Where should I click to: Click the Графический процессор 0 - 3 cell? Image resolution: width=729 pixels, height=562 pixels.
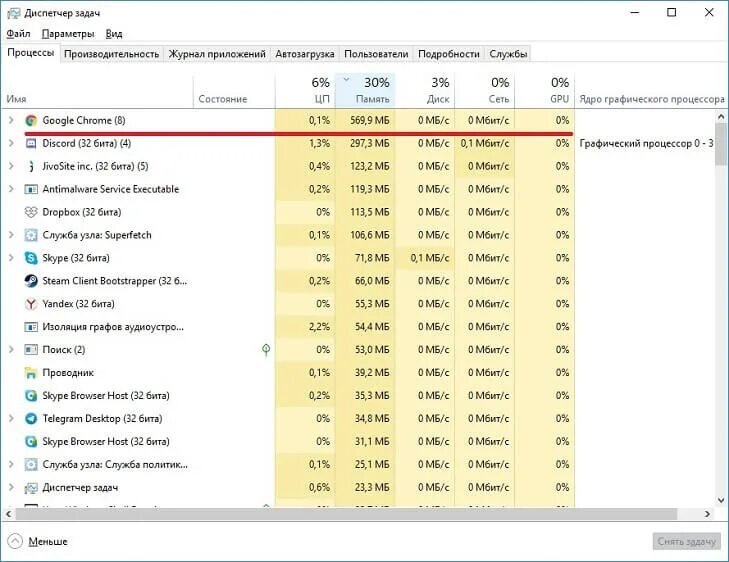click(x=646, y=143)
